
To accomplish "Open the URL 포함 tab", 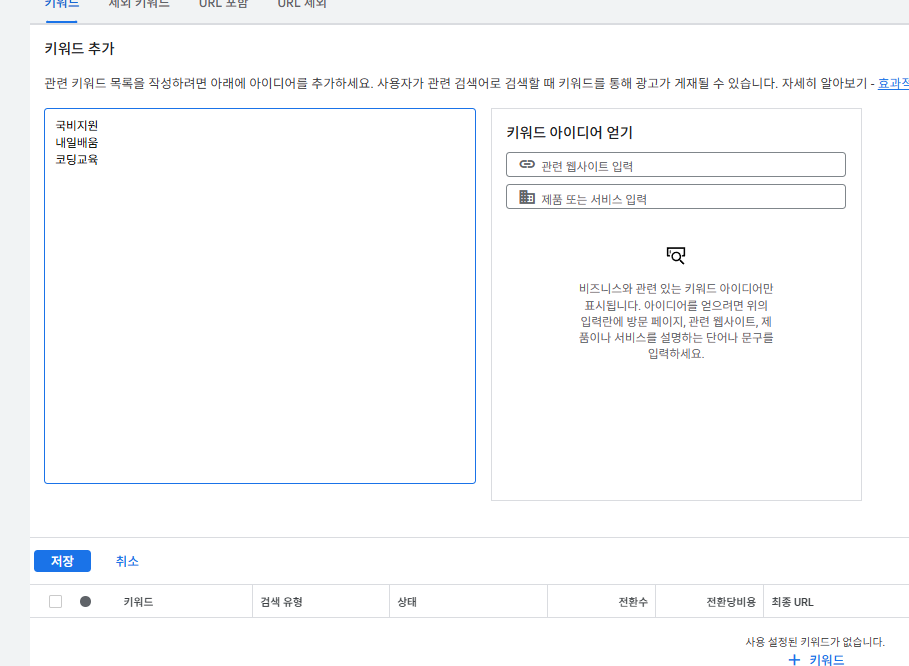I will click(x=223, y=5).
